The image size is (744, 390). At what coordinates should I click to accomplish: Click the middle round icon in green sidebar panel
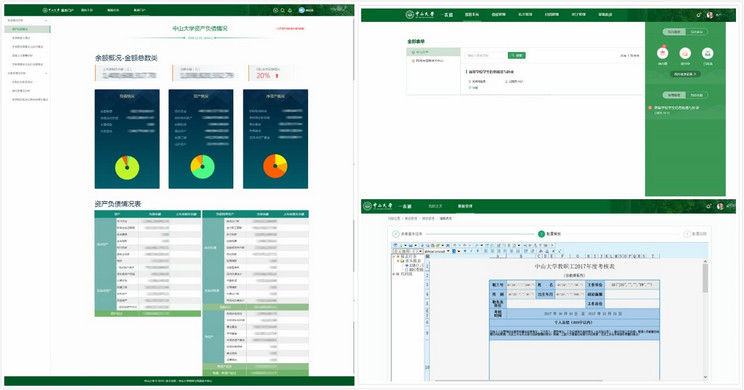(x=685, y=53)
